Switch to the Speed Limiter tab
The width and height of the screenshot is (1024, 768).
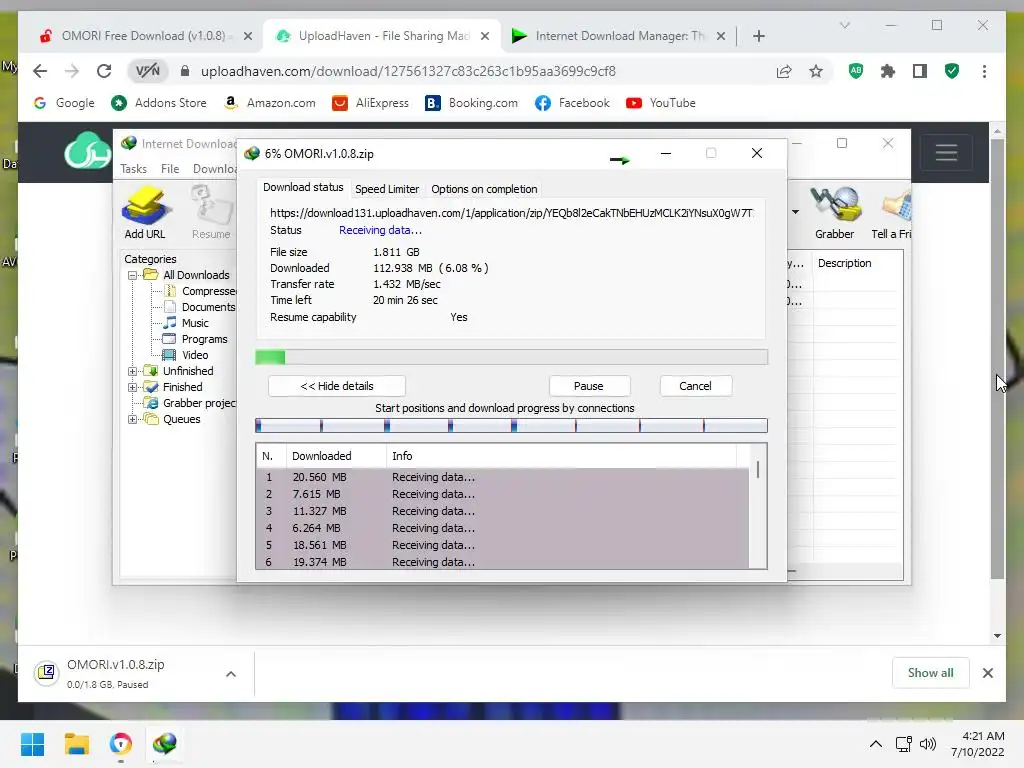tap(387, 189)
